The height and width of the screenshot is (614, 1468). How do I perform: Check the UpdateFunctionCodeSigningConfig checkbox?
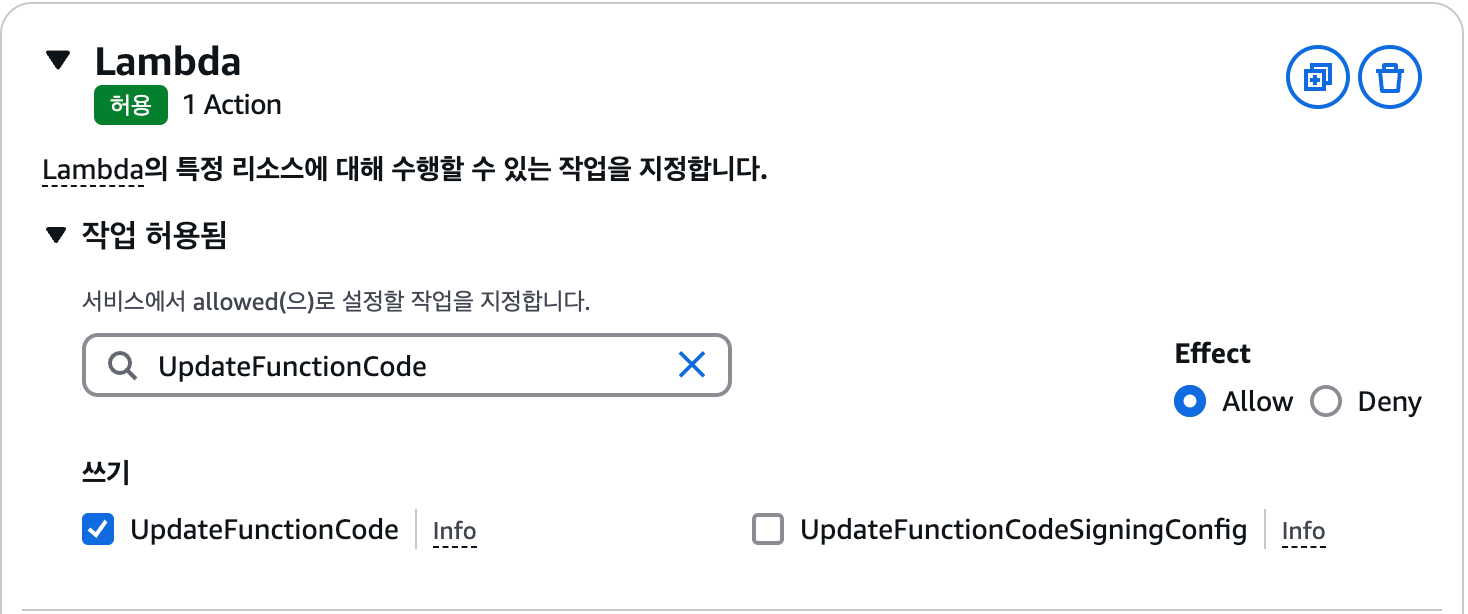coord(768,529)
